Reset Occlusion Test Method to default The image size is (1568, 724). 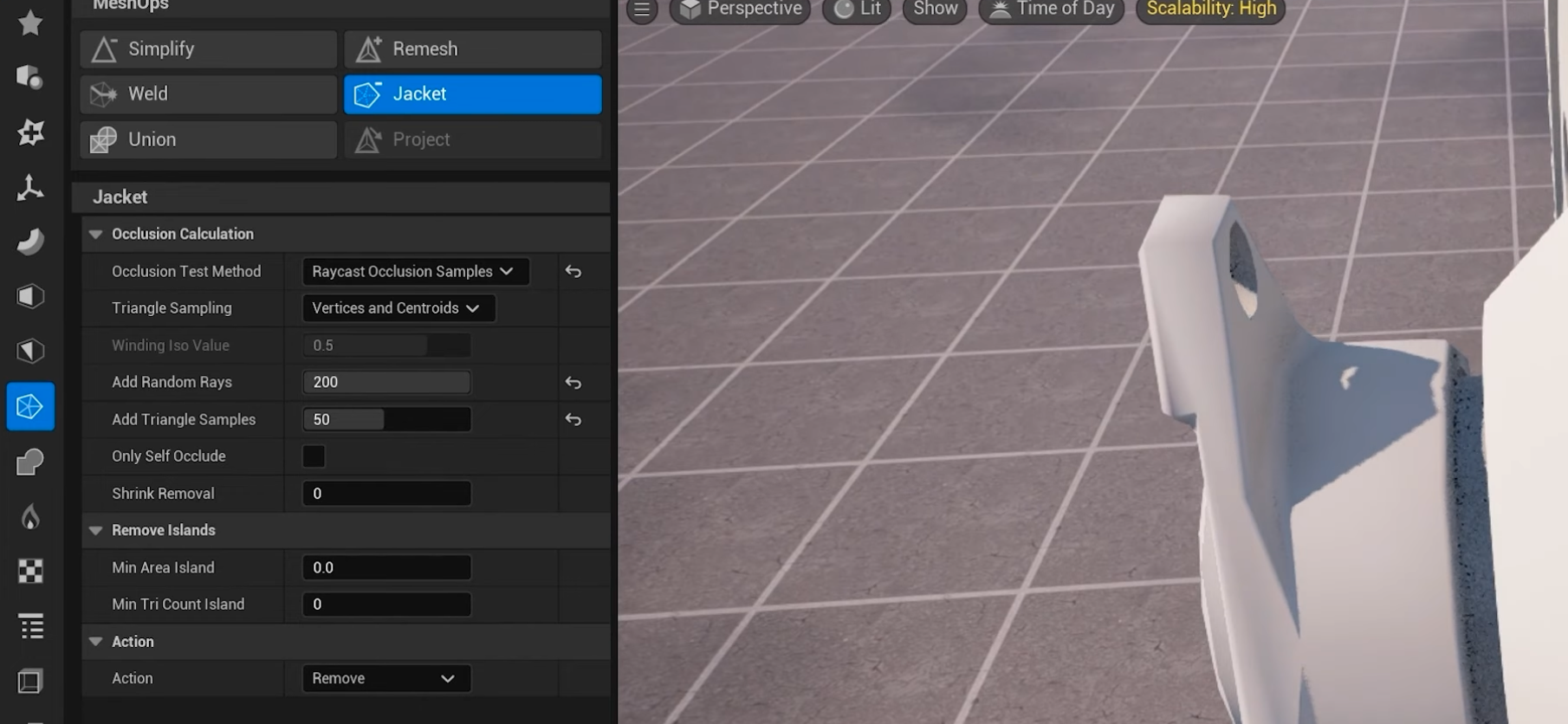click(x=573, y=272)
